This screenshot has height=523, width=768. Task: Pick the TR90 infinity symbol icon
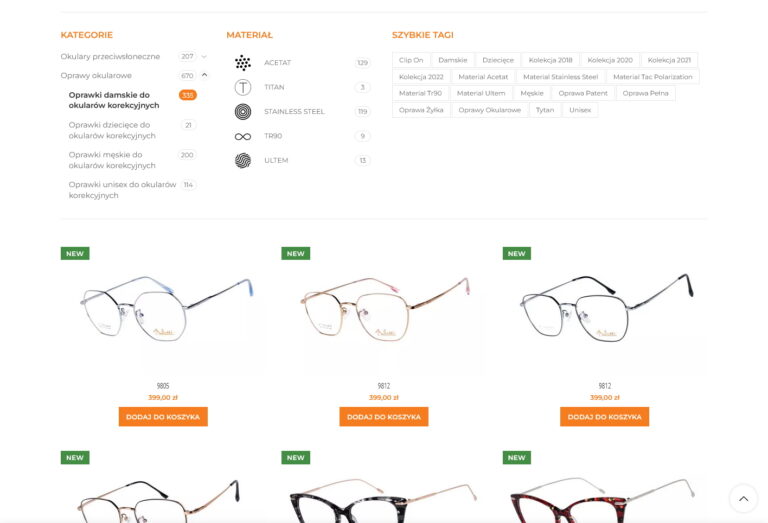tap(243, 136)
